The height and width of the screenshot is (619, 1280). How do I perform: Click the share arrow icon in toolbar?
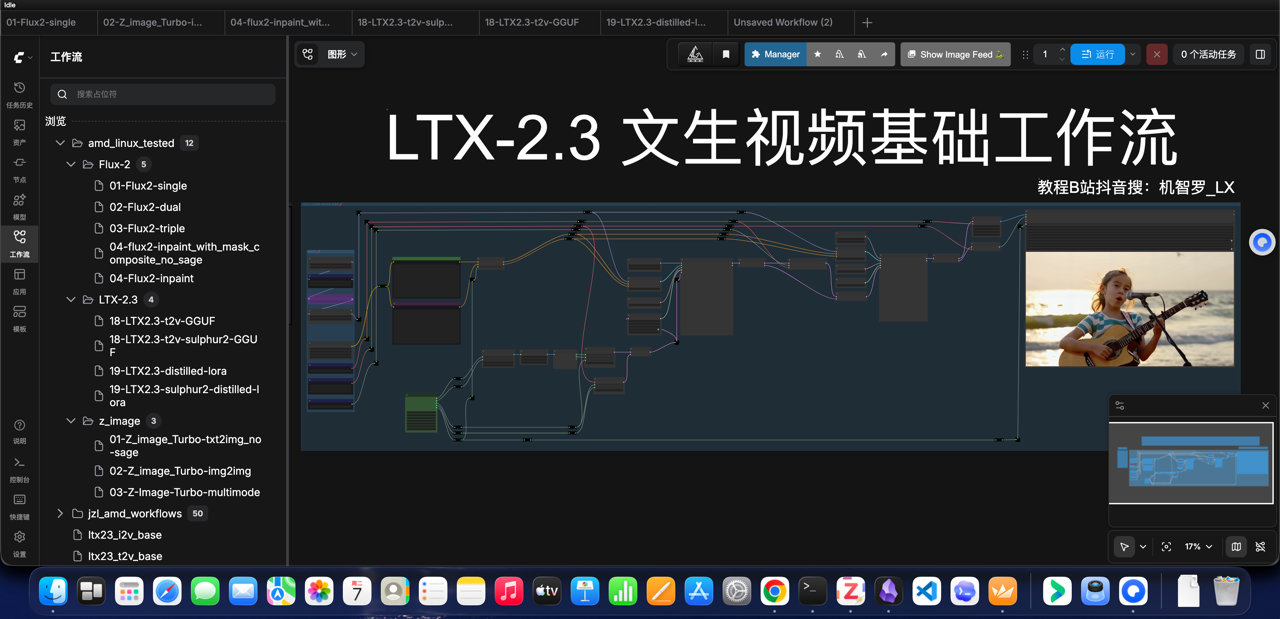tap(884, 54)
